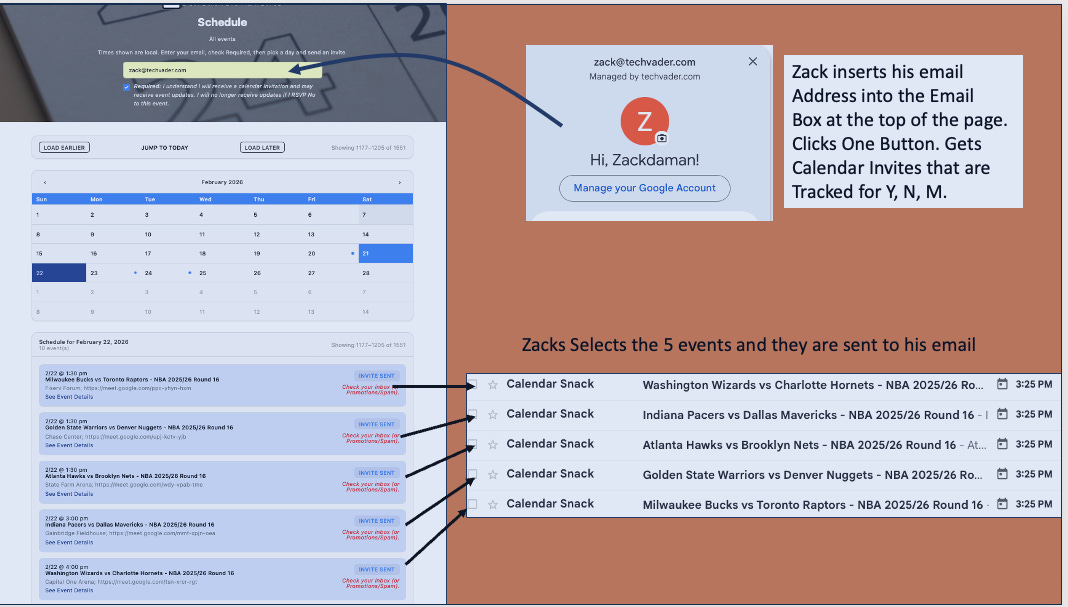The image size is (1068, 607).
Task: Open See Event Details for Indiana Pacers game
Action: [69, 542]
